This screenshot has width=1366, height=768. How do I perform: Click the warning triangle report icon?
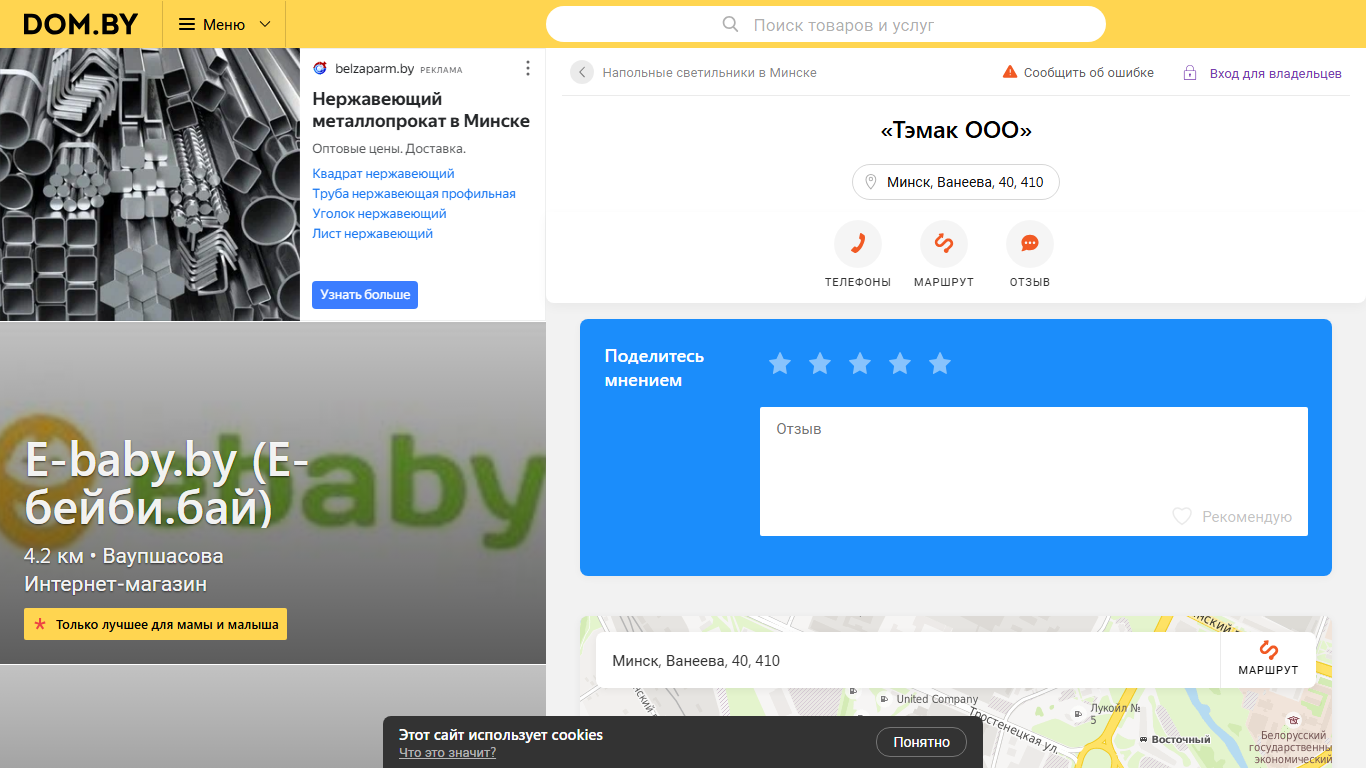click(1010, 72)
